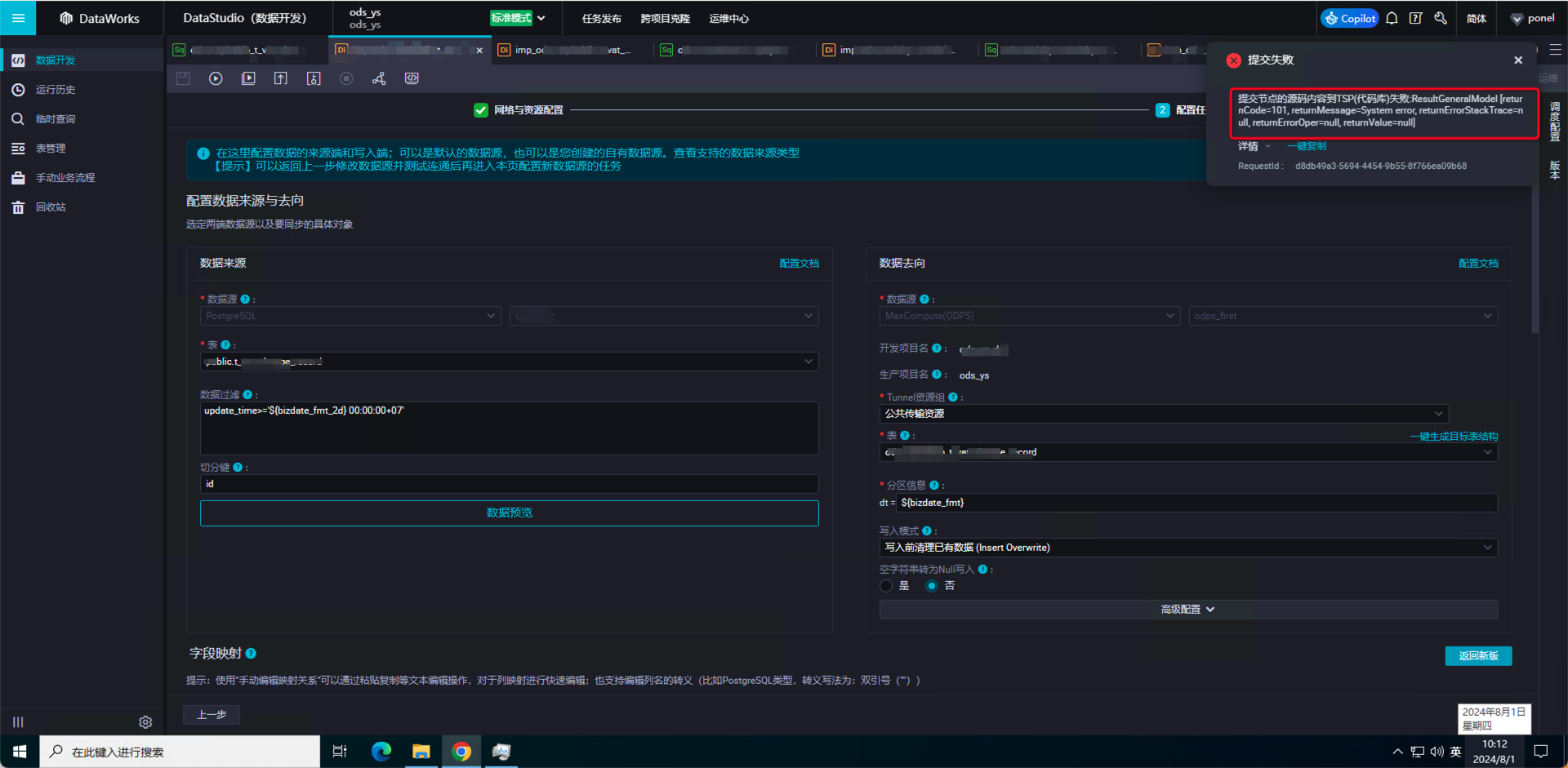
Task: Open the 写入模式 Insert Overwrite dropdown
Action: click(x=1189, y=548)
